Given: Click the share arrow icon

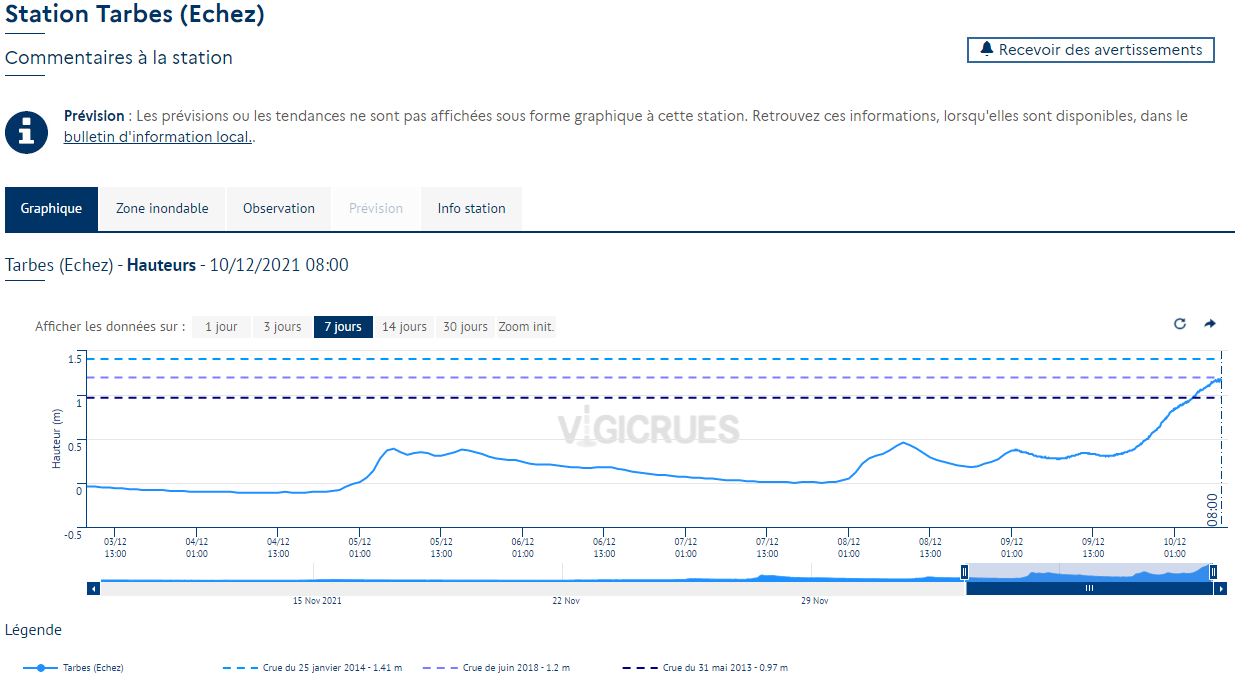Looking at the screenshot, I should (1210, 324).
